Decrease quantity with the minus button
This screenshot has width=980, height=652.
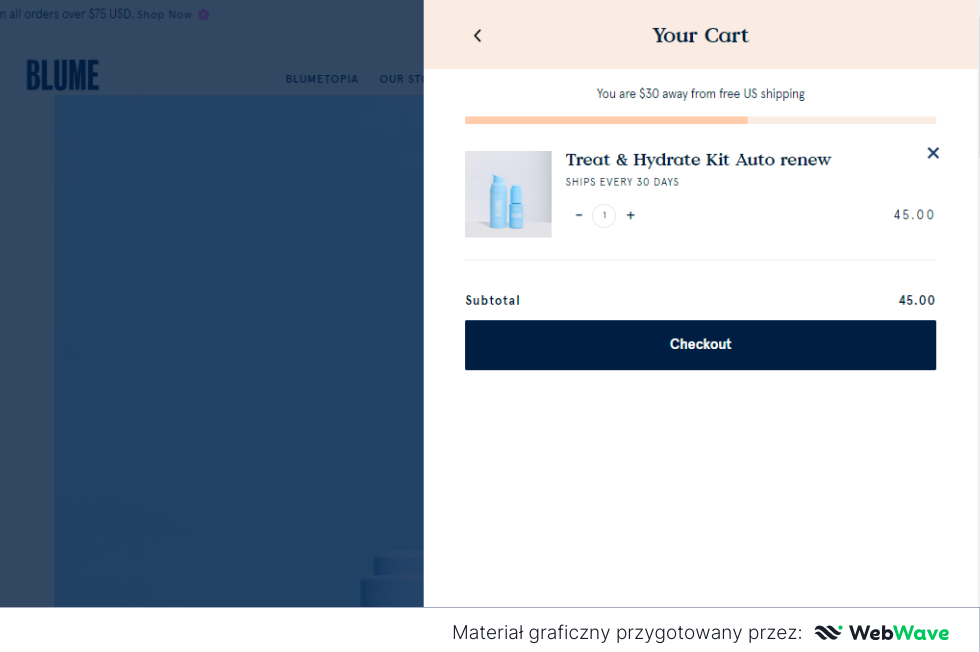click(x=578, y=215)
